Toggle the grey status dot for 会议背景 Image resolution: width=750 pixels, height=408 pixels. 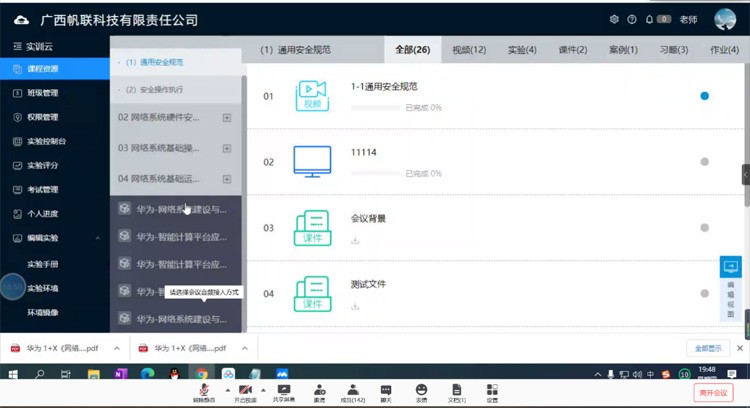point(705,228)
